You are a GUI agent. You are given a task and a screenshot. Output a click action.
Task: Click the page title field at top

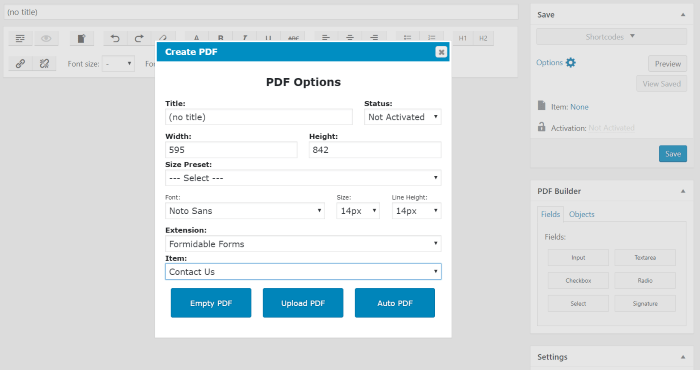261,12
